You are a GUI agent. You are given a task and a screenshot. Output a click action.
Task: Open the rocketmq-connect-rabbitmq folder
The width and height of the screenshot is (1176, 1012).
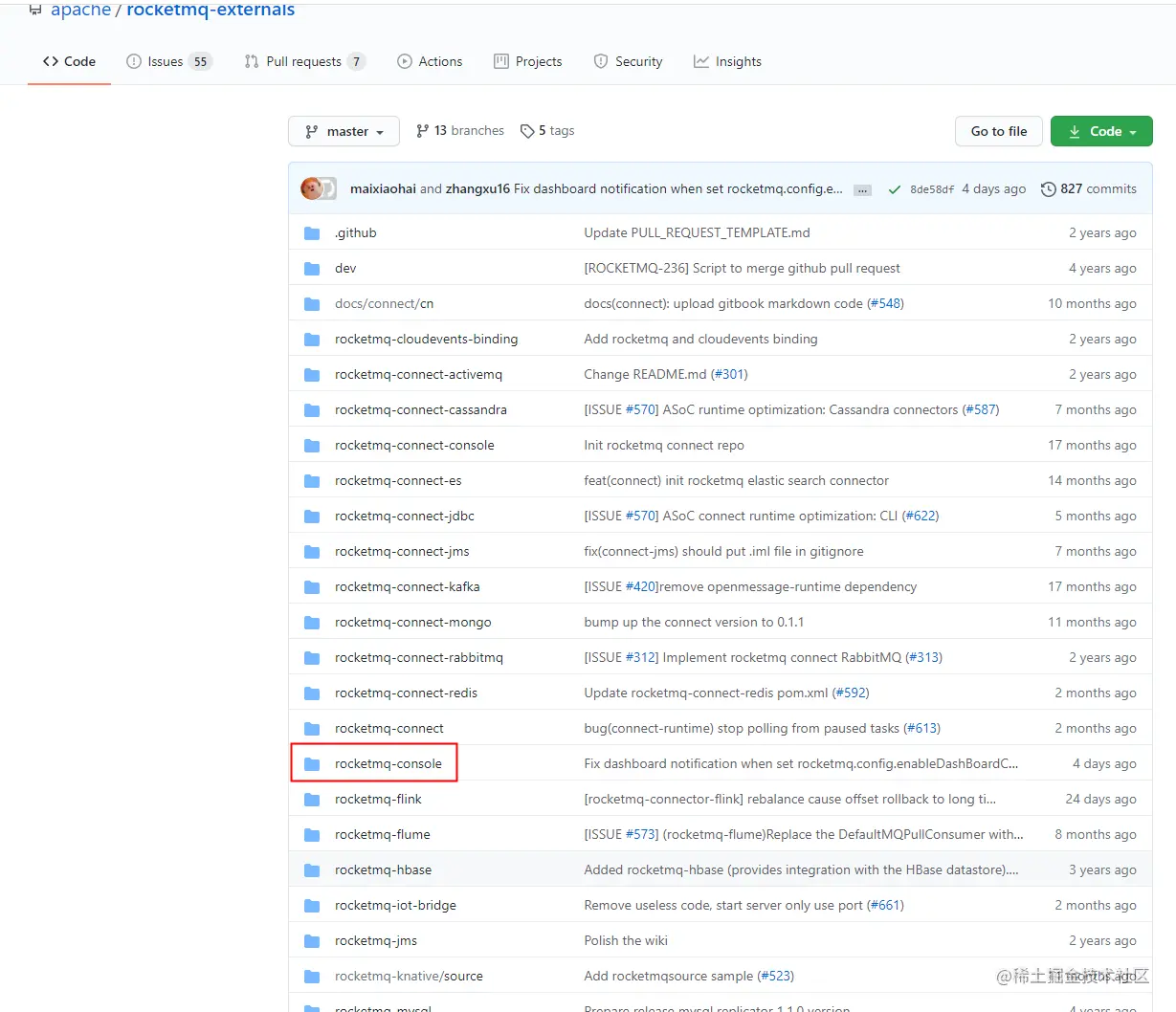419,658
